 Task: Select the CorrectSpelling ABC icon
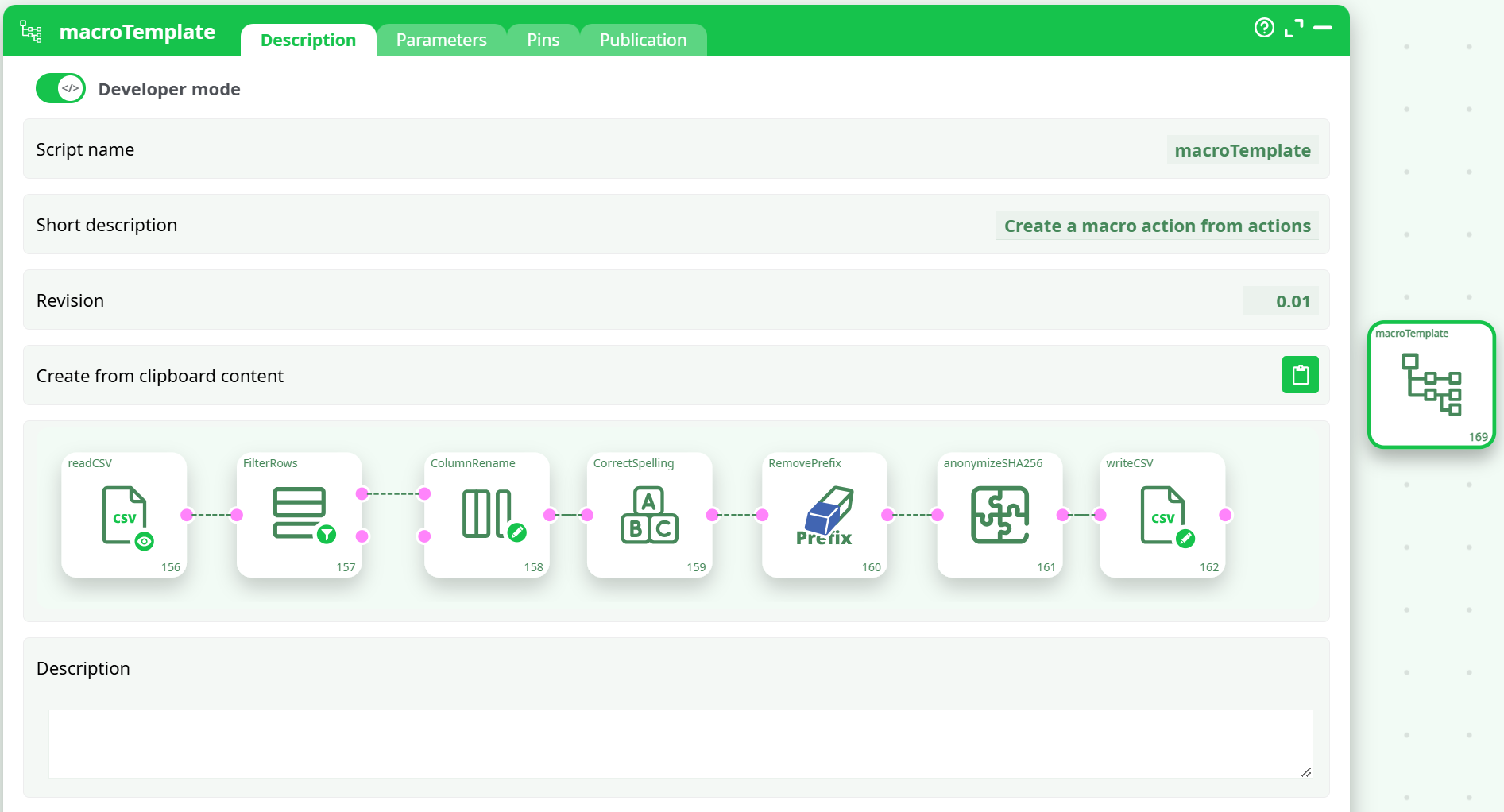[649, 516]
